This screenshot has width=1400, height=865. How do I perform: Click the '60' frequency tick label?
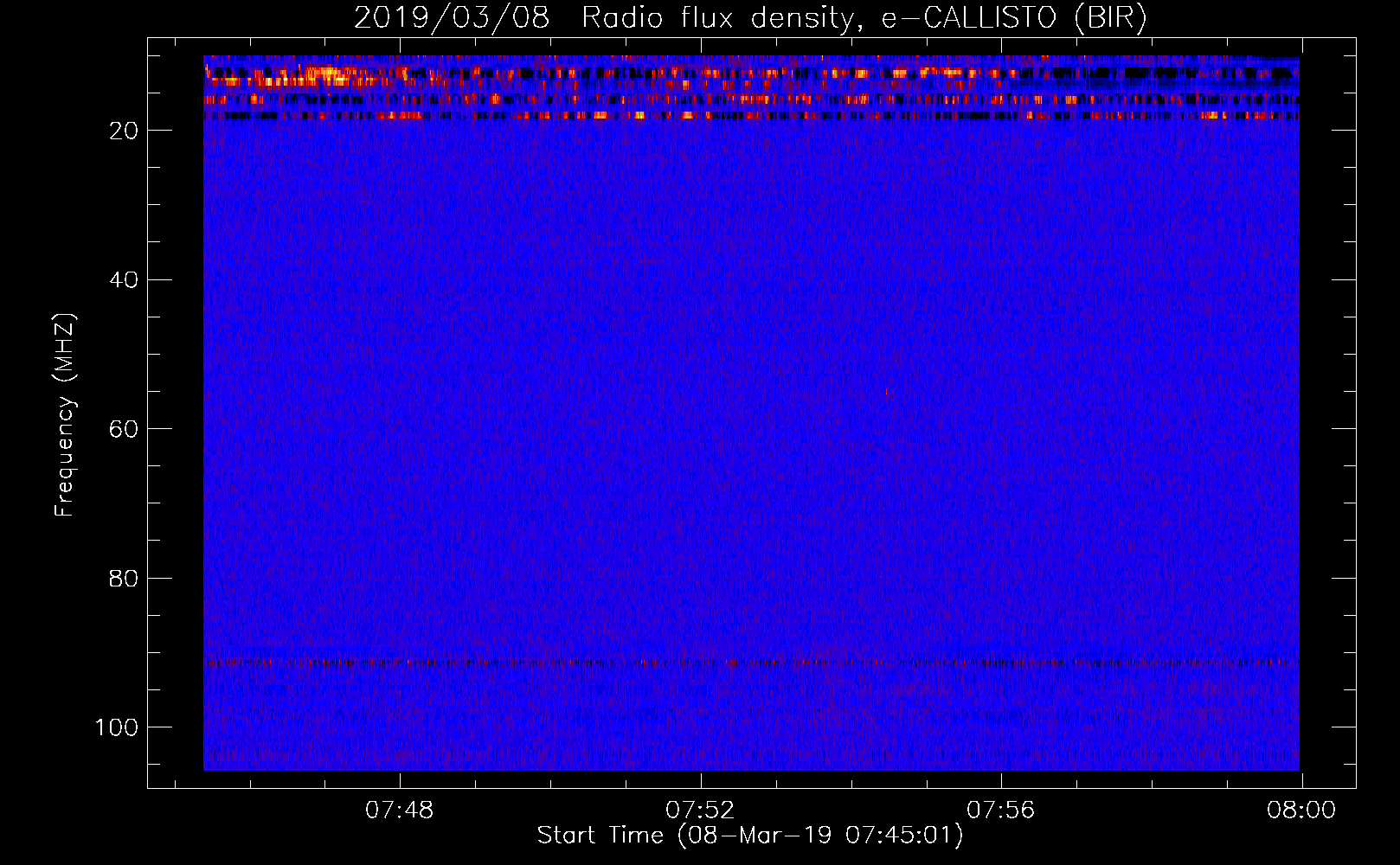pos(124,430)
